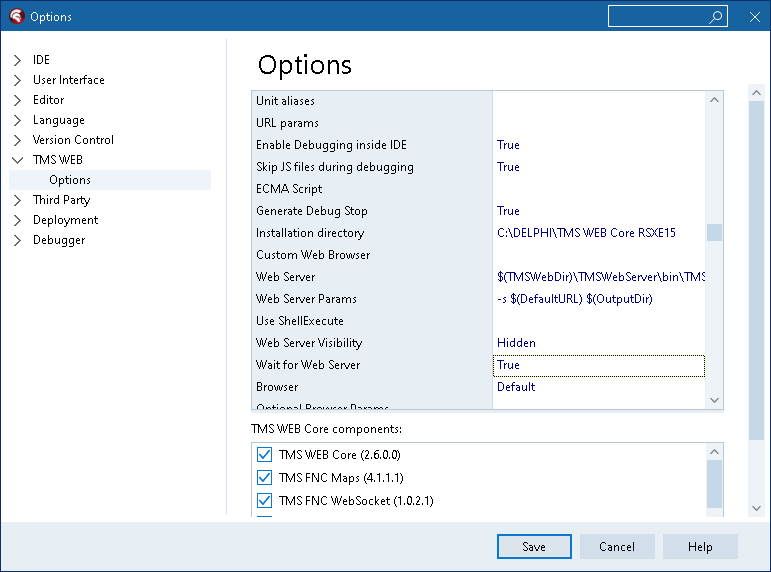Select the Editor category
The height and width of the screenshot is (572, 771).
48,100
